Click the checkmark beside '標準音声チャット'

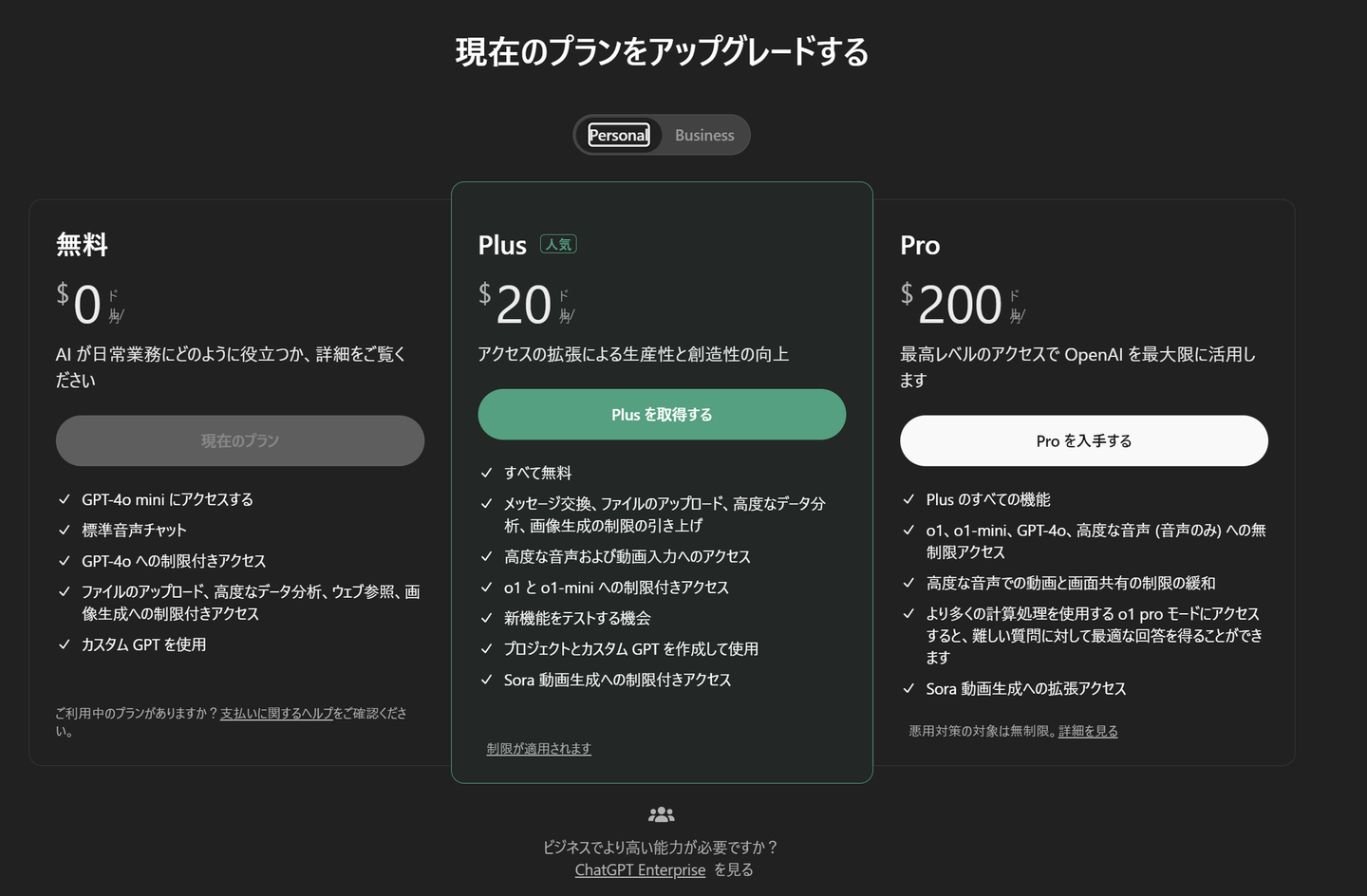click(65, 530)
